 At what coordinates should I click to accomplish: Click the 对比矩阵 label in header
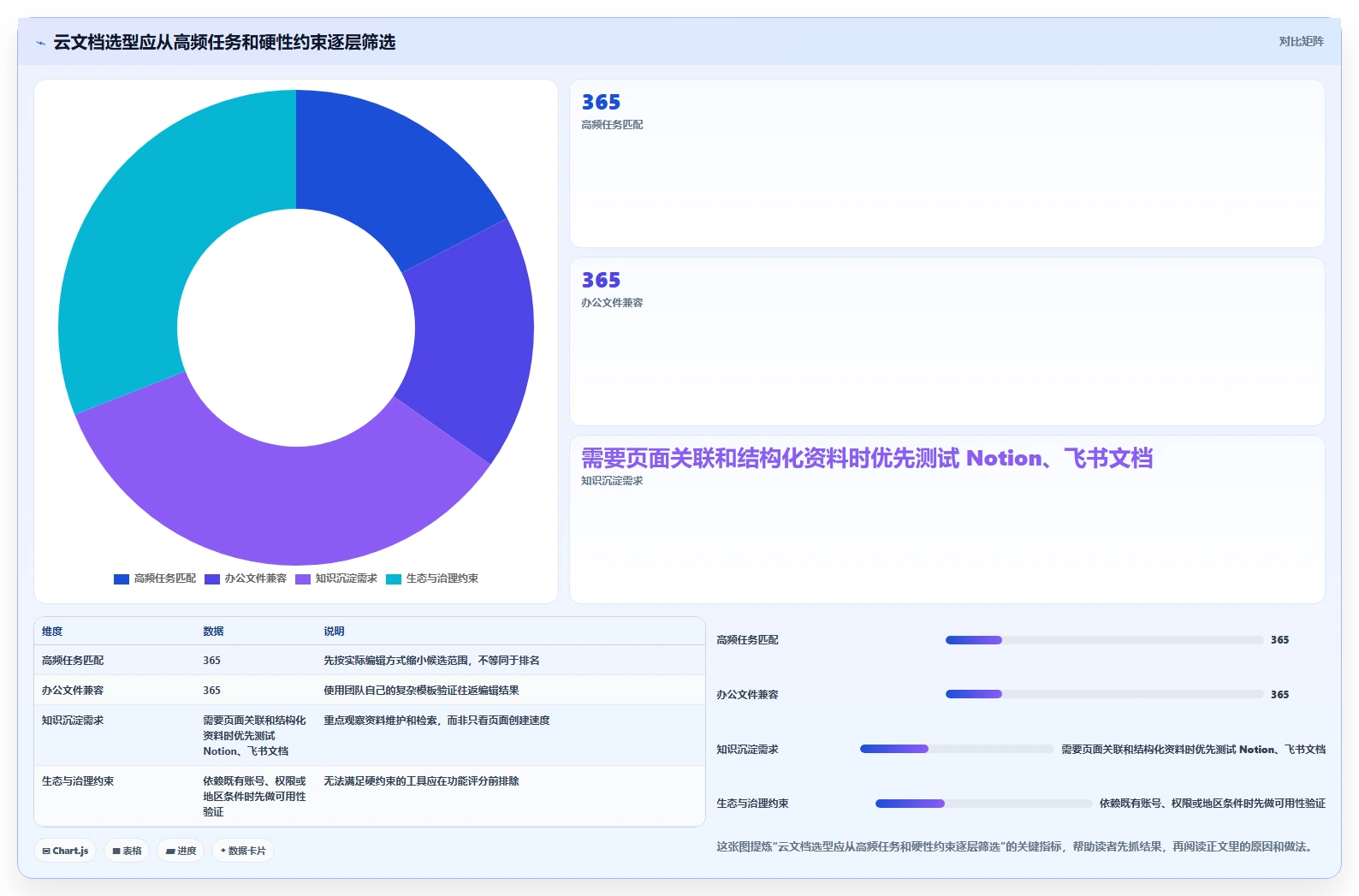[1301, 41]
